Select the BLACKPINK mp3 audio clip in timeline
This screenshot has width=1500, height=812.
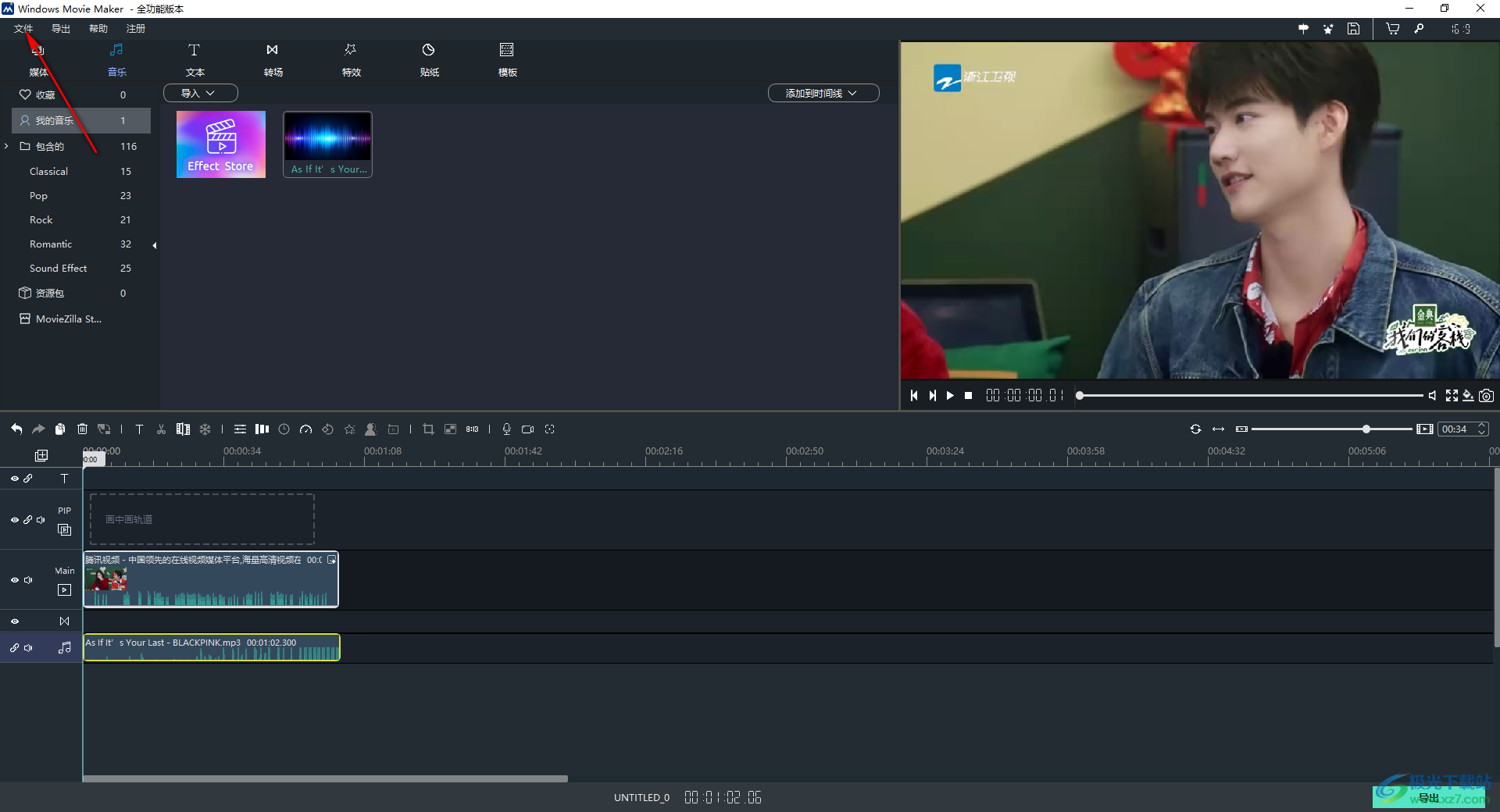212,647
